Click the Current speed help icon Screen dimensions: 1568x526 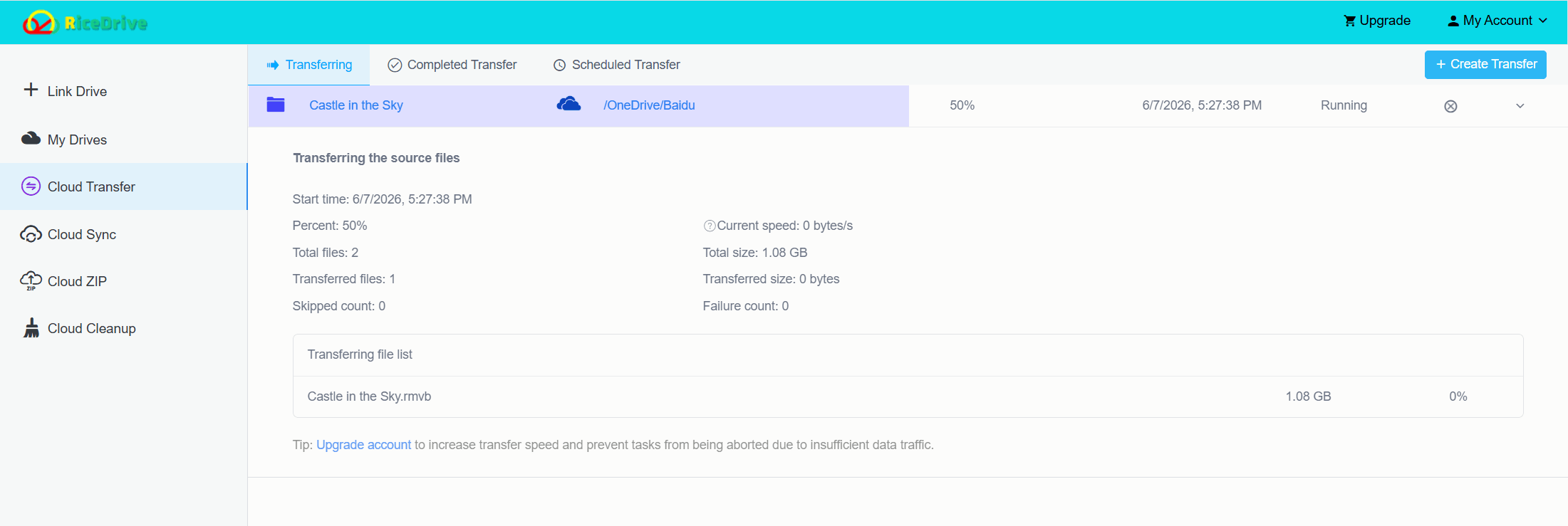pyautogui.click(x=710, y=226)
